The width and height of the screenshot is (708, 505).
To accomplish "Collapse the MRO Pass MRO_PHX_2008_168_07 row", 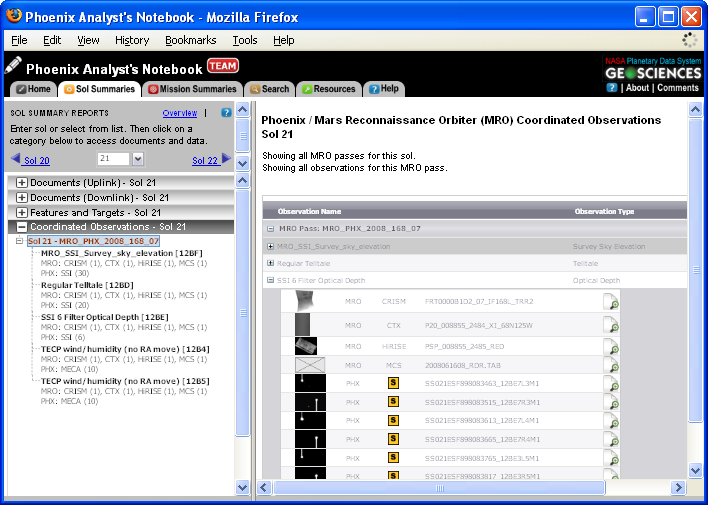I will point(270,229).
